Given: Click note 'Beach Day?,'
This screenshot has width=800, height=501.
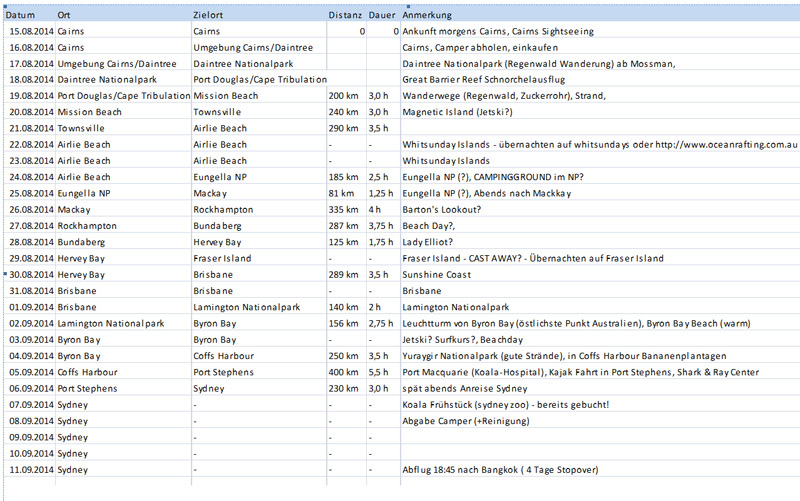Looking at the screenshot, I should 429,226.
